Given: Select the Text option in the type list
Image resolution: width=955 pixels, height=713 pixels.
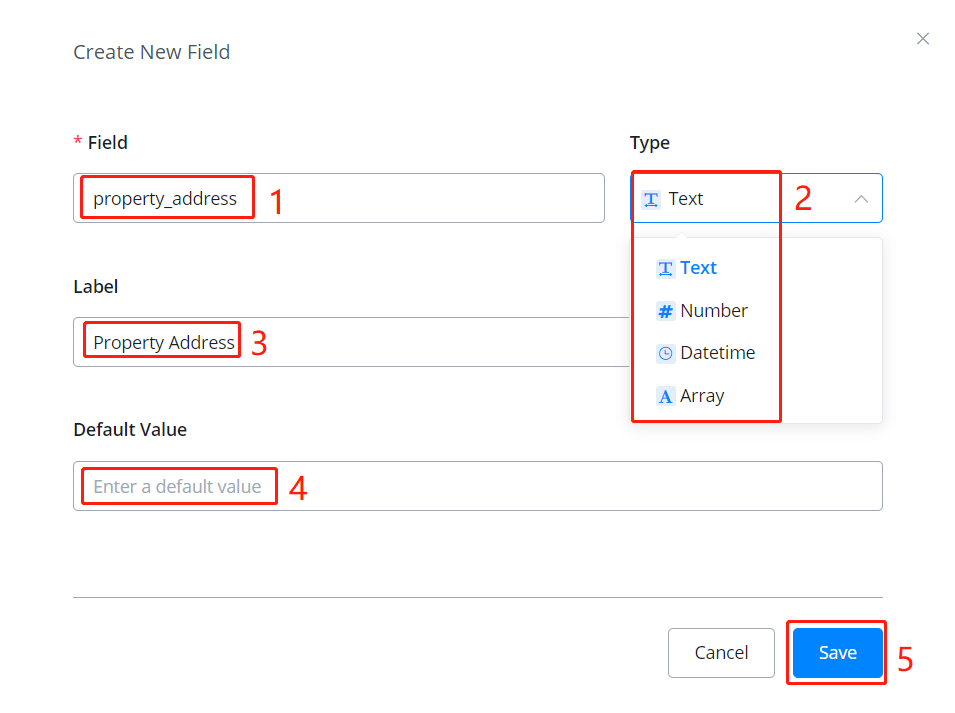Looking at the screenshot, I should [x=698, y=268].
